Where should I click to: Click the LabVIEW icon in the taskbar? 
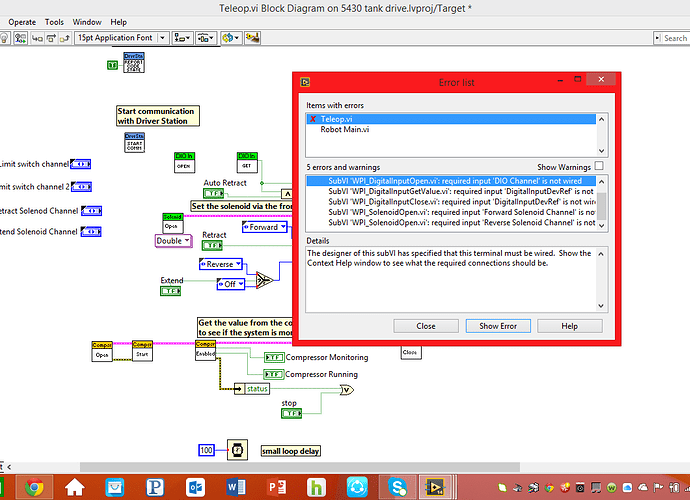click(435, 487)
